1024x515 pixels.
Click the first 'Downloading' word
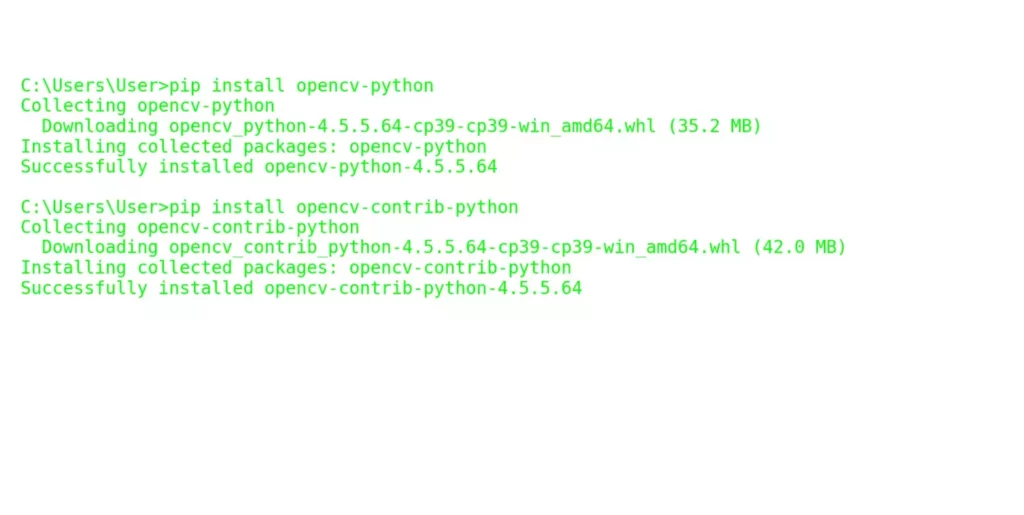coord(100,126)
